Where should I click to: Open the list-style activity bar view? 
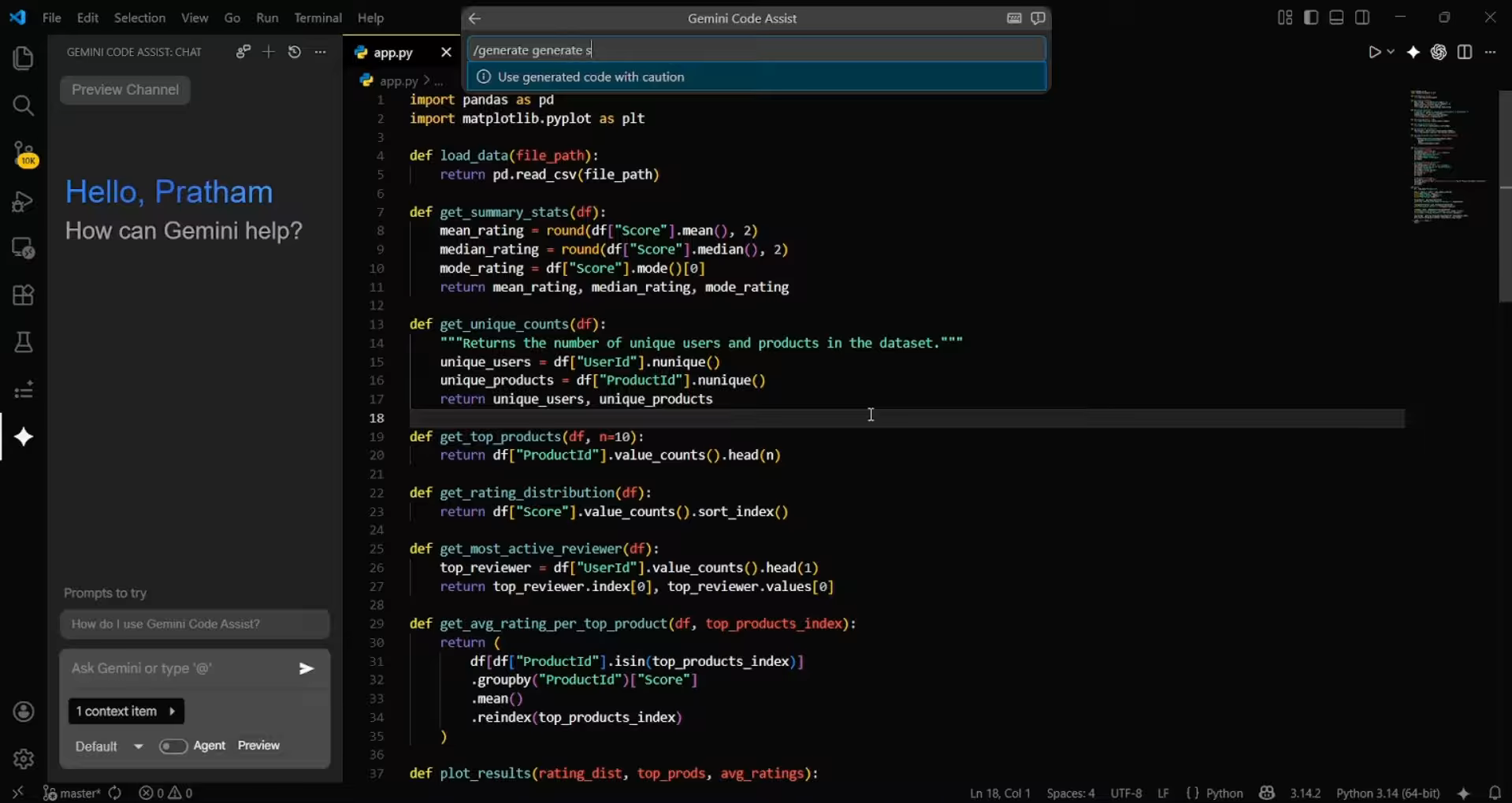[x=23, y=390]
